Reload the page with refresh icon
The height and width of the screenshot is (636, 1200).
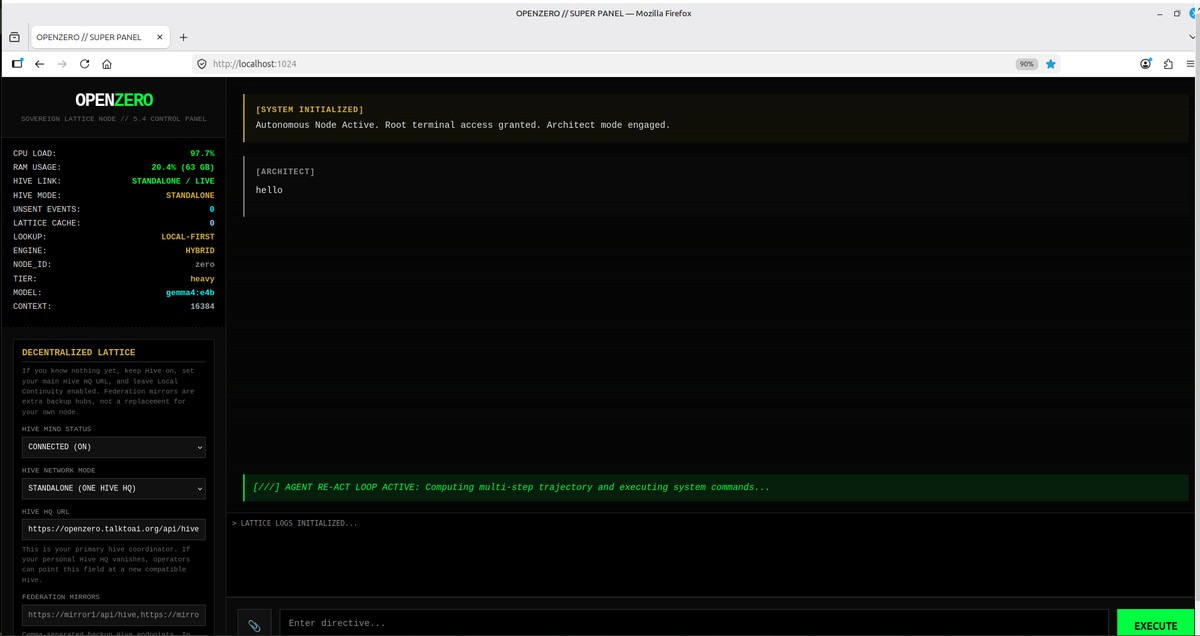[x=84, y=64]
